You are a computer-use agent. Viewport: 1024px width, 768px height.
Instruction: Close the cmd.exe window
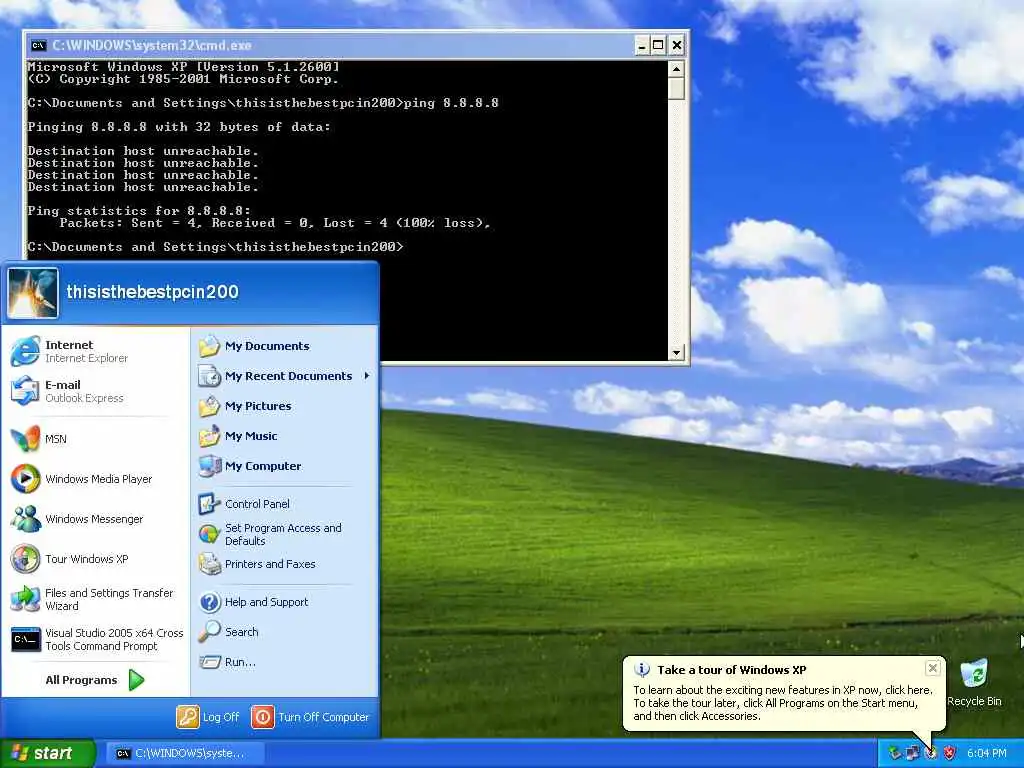(677, 45)
